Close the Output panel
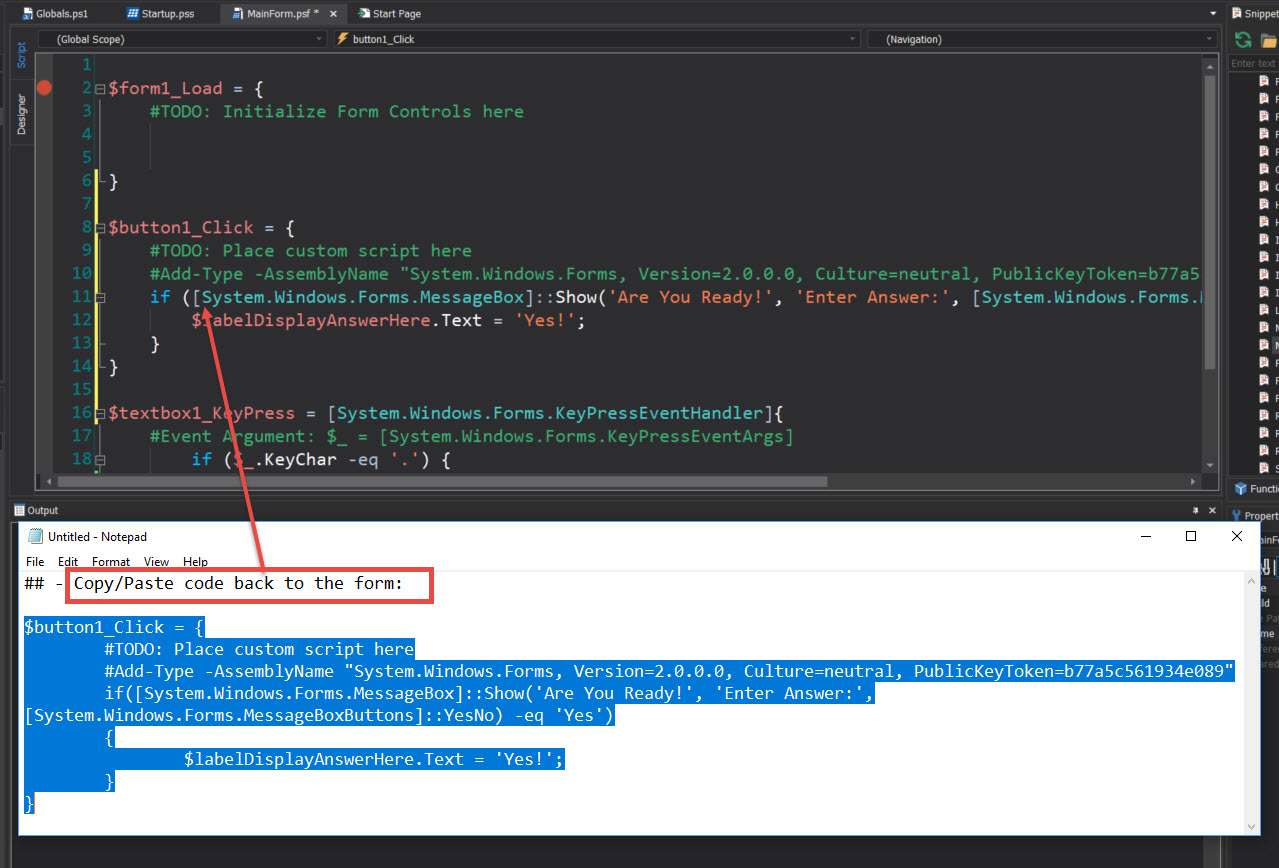 [1214, 510]
